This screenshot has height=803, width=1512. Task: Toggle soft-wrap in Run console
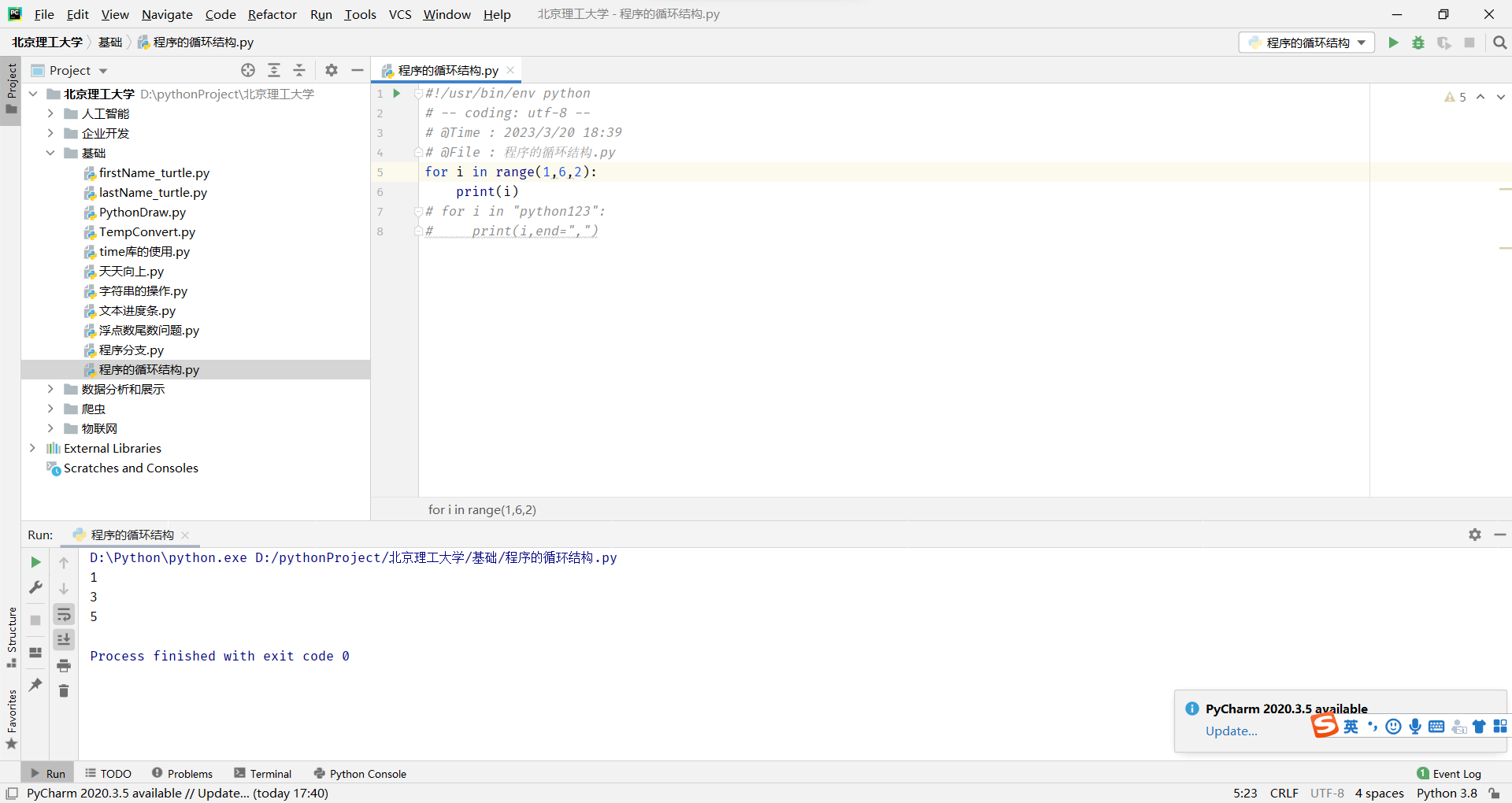coord(64,614)
